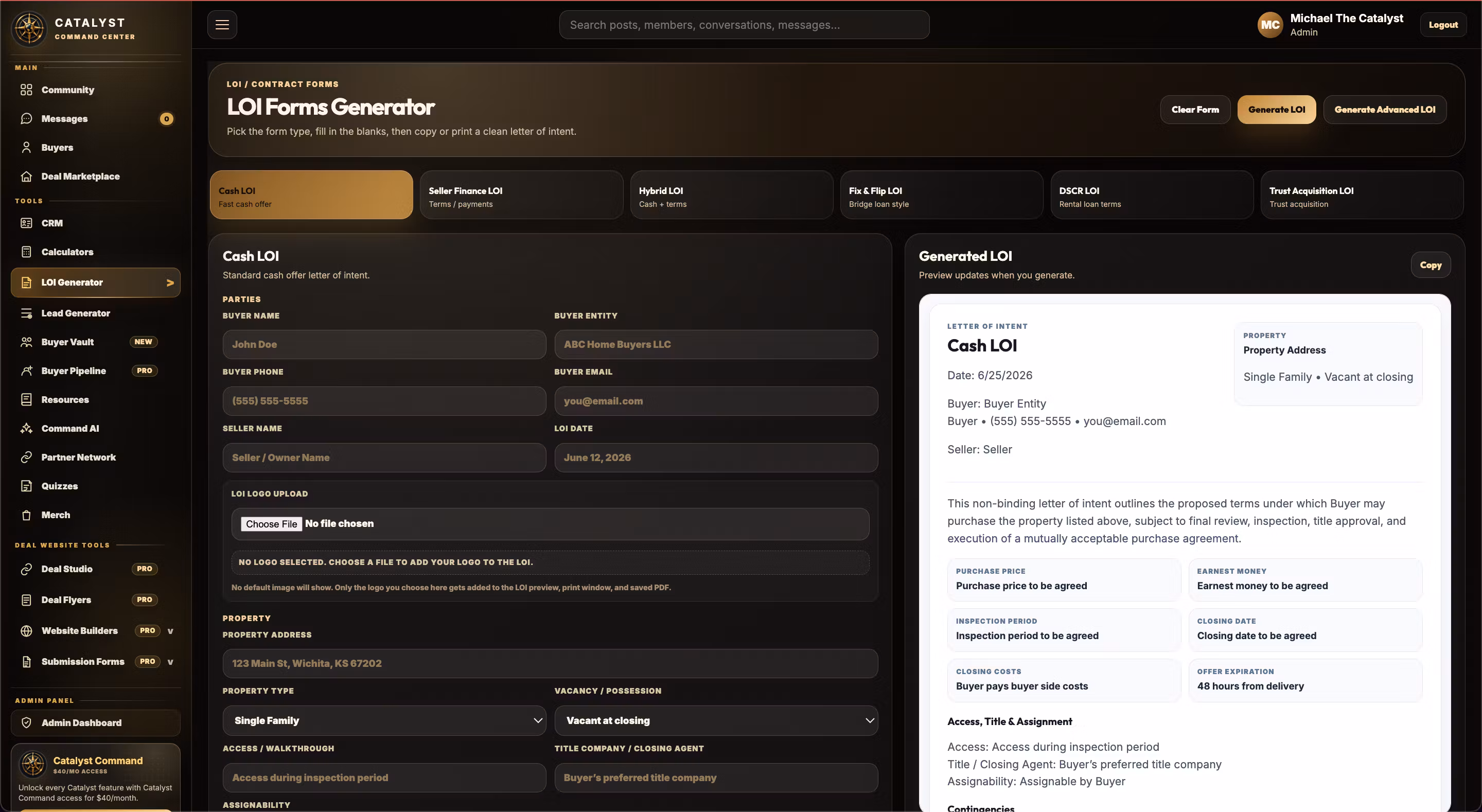1482x812 pixels.
Task: Click the Buyers person icon
Action: 26,147
